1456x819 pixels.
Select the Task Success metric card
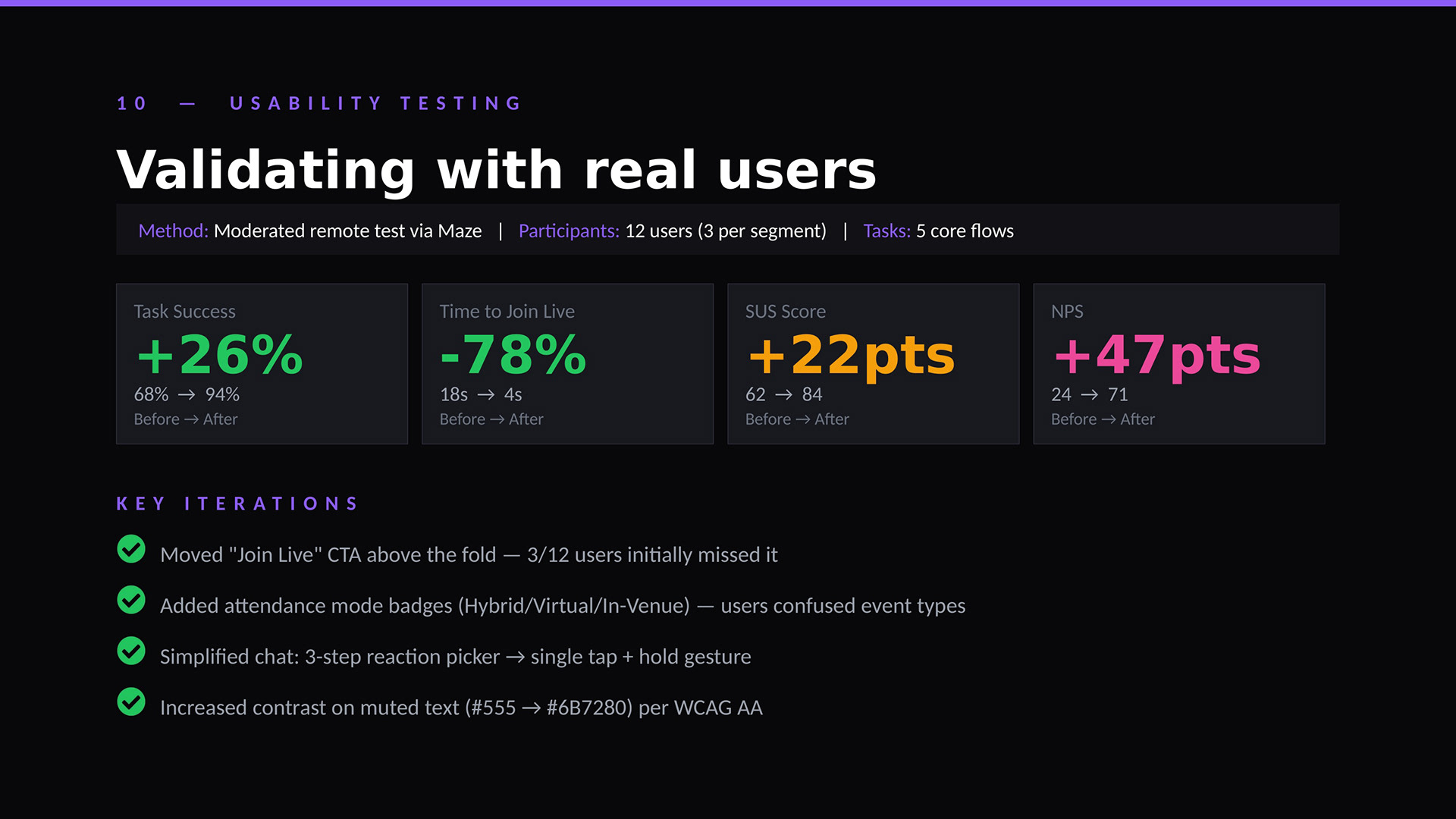262,364
